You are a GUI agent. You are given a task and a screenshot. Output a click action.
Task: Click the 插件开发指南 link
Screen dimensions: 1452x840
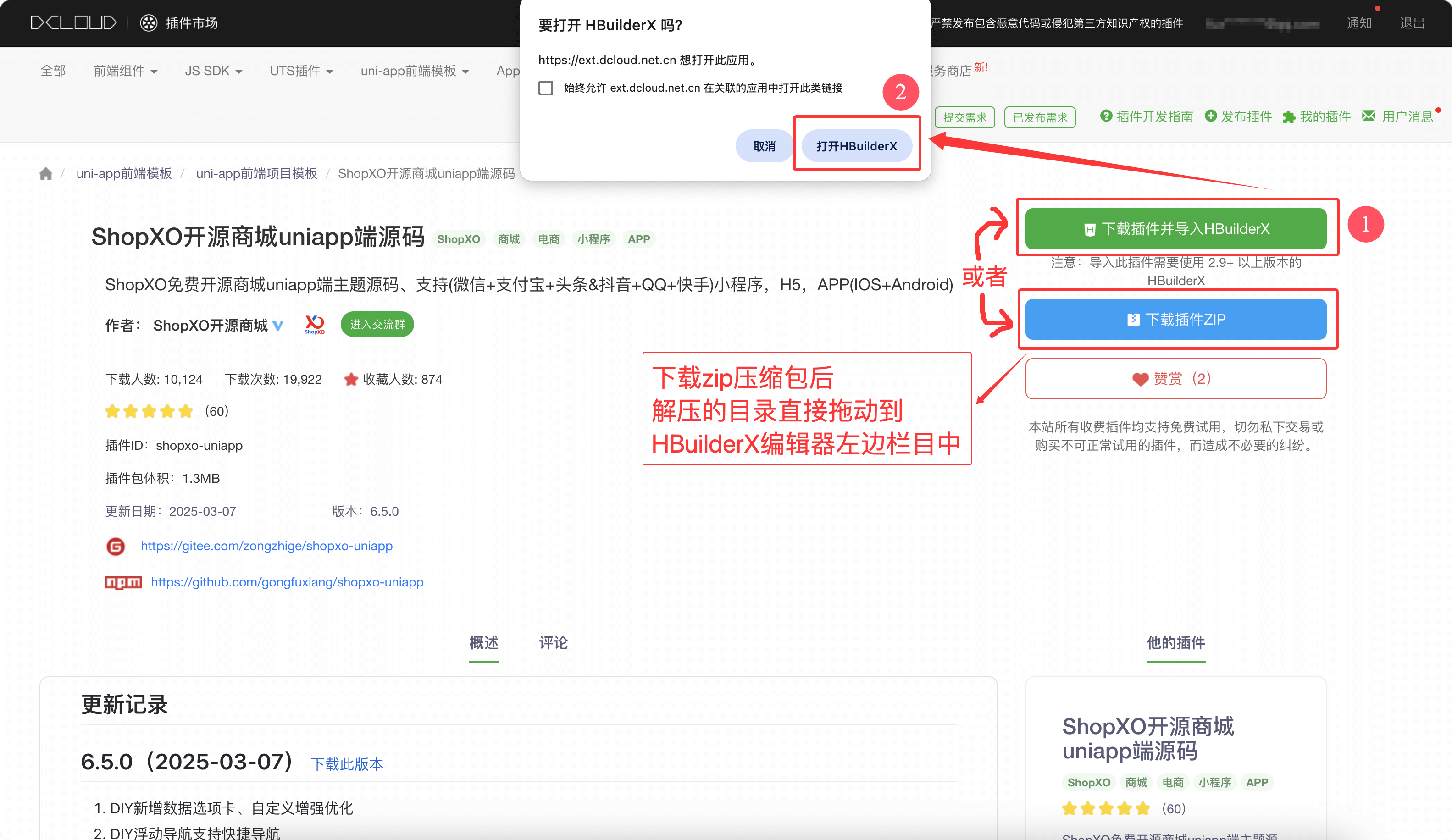[x=1154, y=116]
